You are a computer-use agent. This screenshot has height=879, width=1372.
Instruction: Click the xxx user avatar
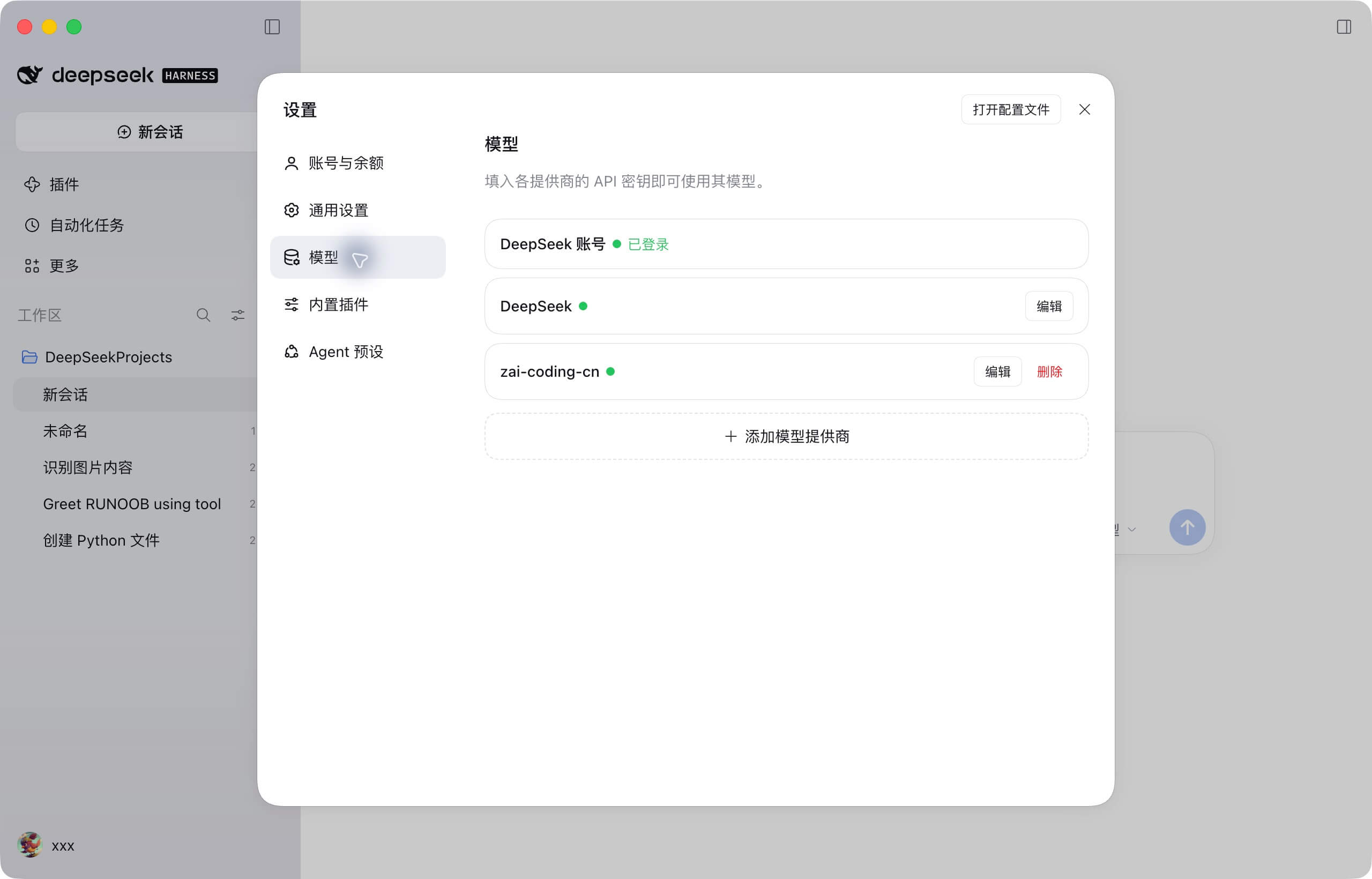pos(29,844)
